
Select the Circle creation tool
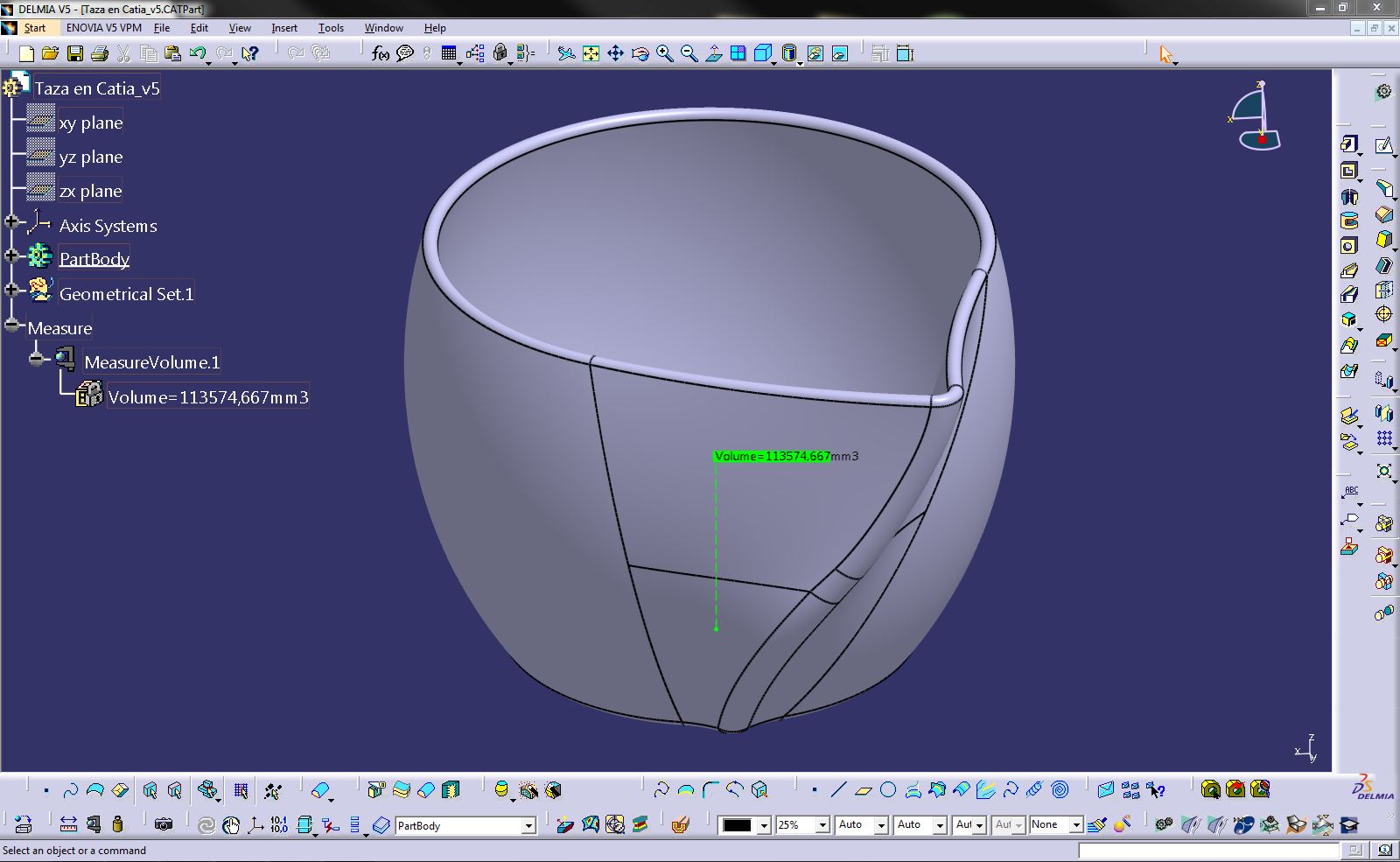888,790
